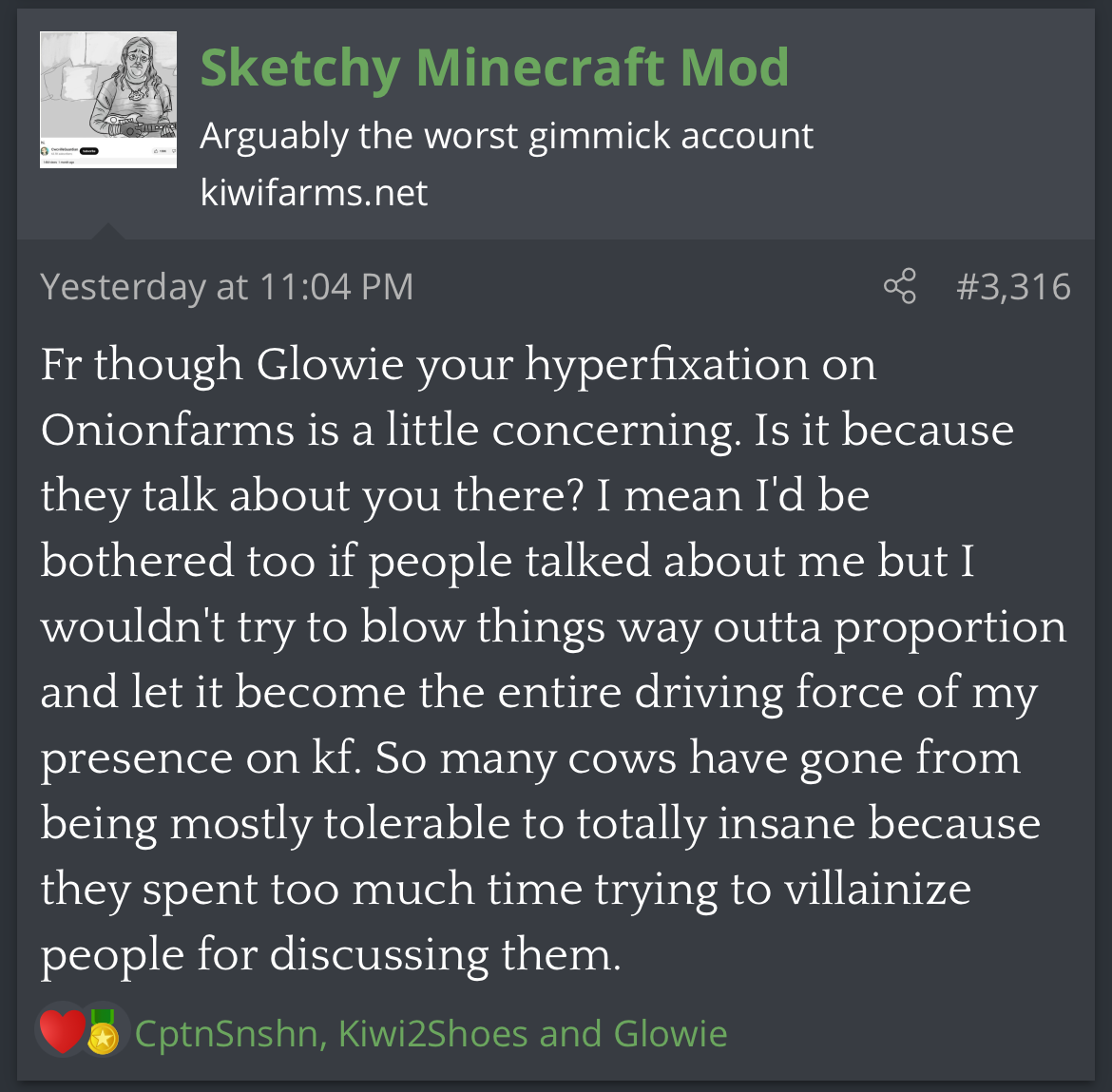The width and height of the screenshot is (1112, 1092).
Task: Open the post permalink number #3,316
Action: (1013, 286)
